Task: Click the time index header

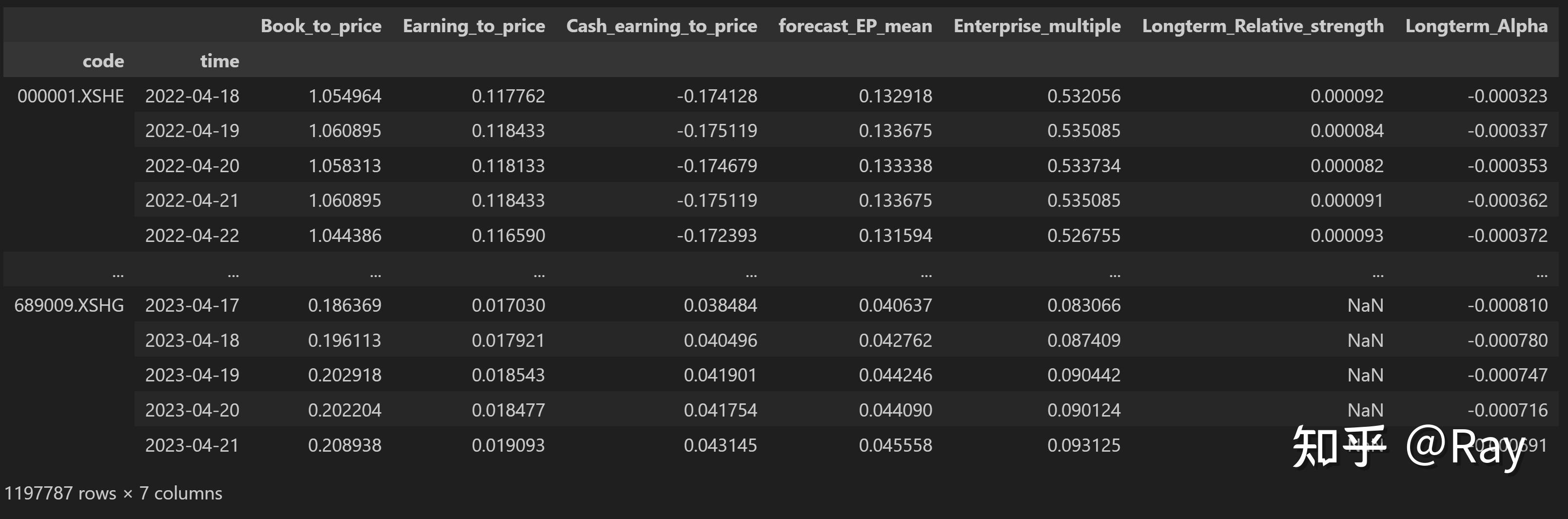Action: tap(219, 61)
